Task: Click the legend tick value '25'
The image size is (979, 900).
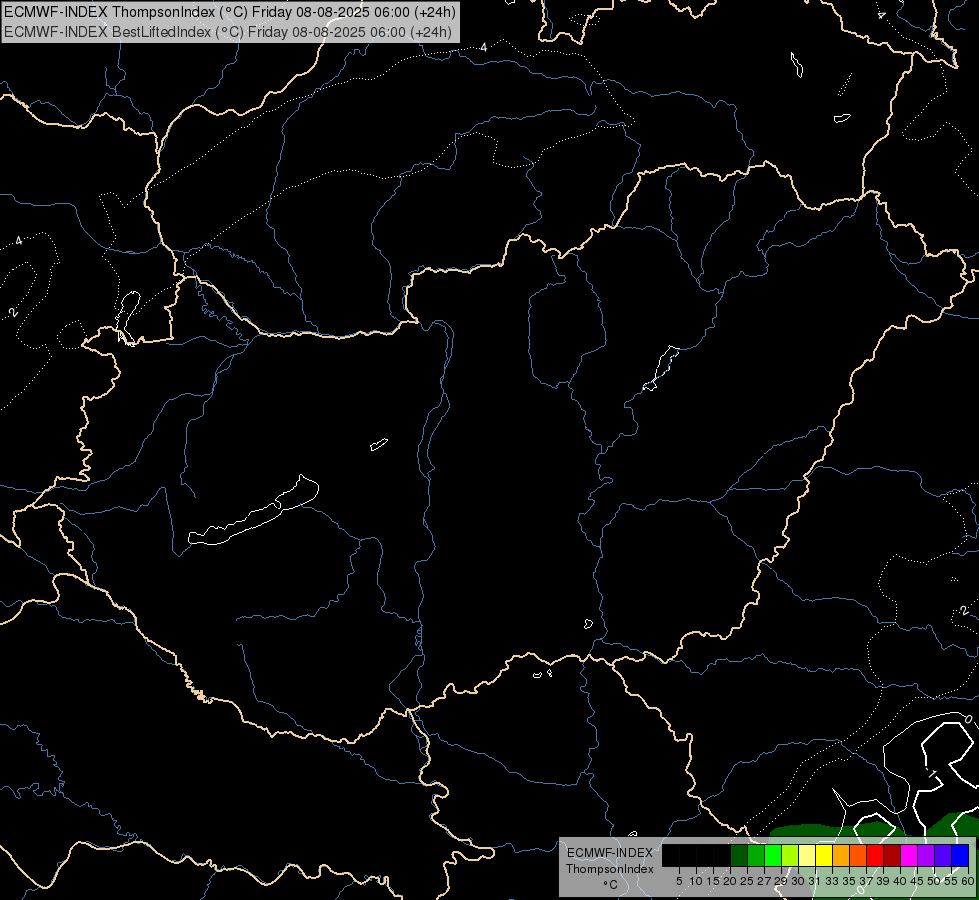Action: pyautogui.click(x=747, y=881)
